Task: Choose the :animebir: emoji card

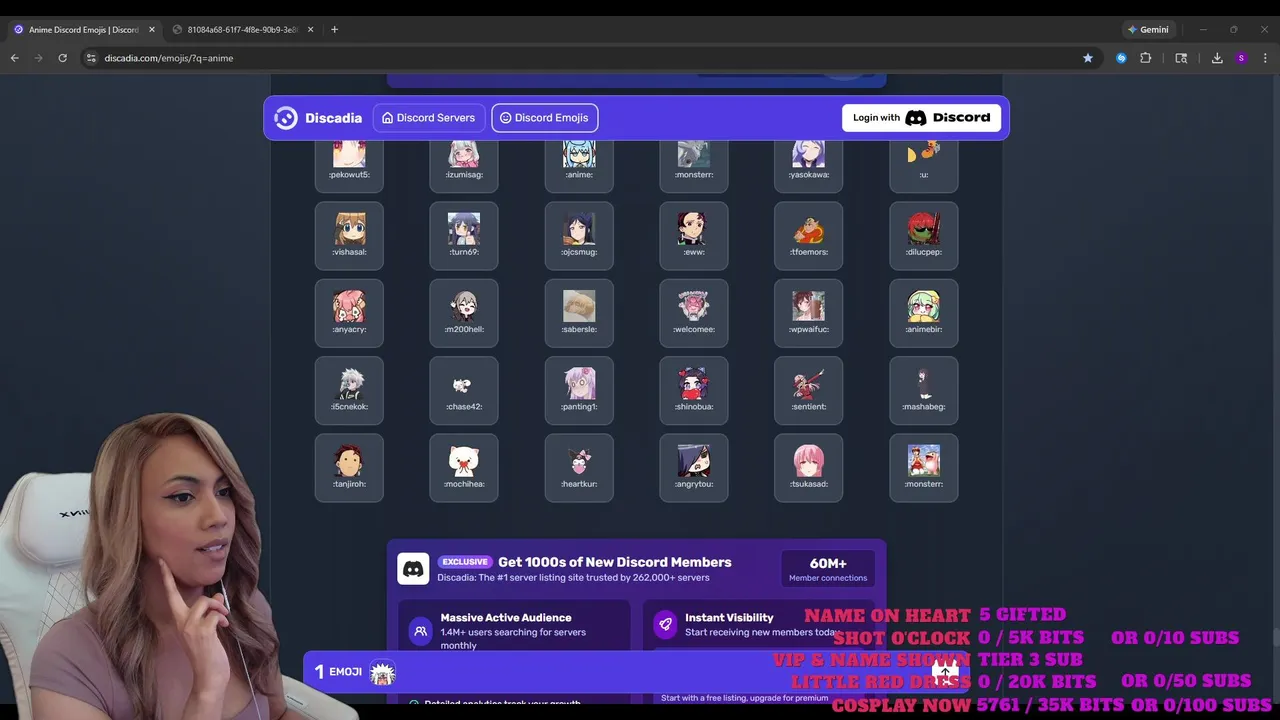Action: point(924,313)
